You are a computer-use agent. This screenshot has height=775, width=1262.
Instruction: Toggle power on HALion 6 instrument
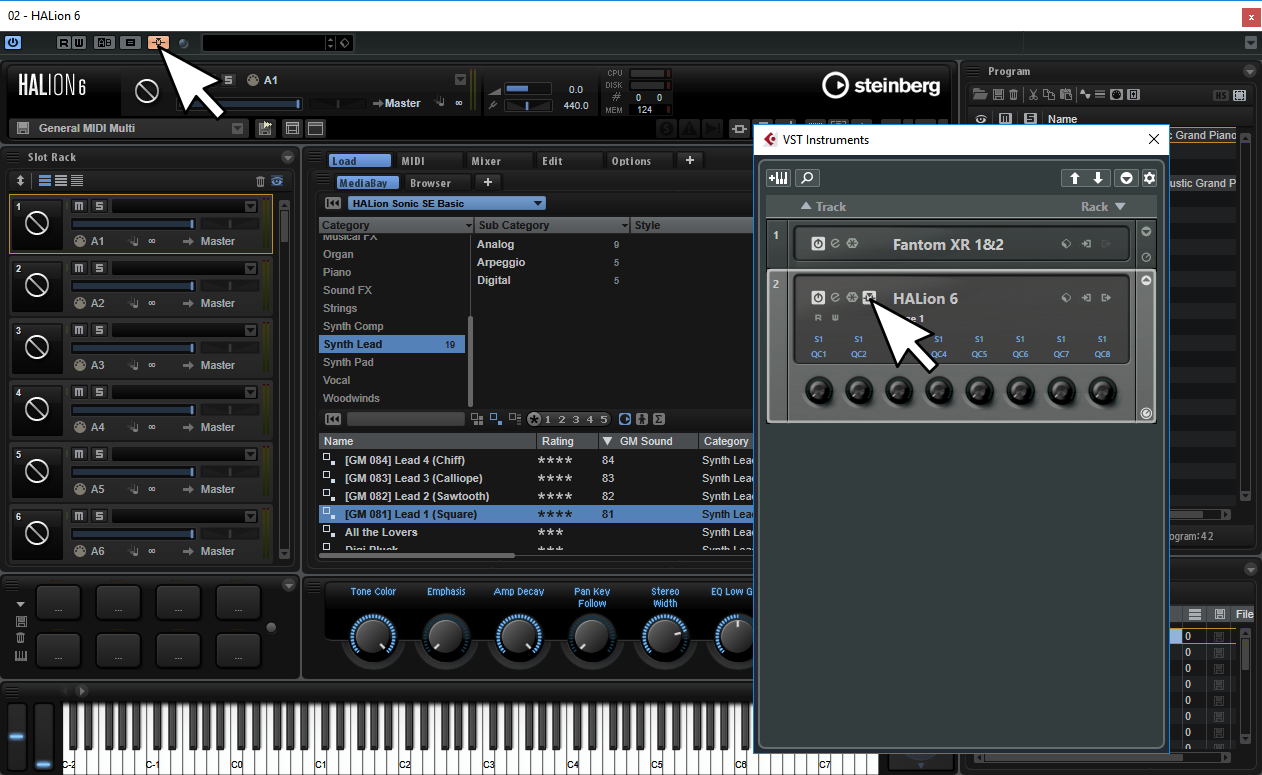tap(818, 297)
